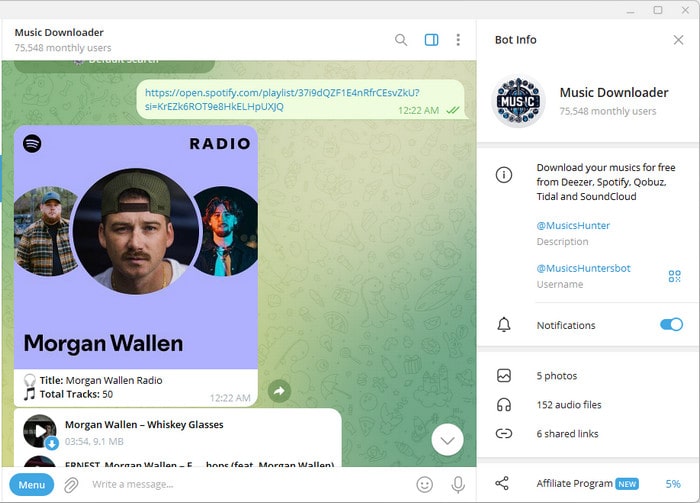The height and width of the screenshot is (503, 700).
Task: Start voice recording with microphone icon
Action: point(458,485)
